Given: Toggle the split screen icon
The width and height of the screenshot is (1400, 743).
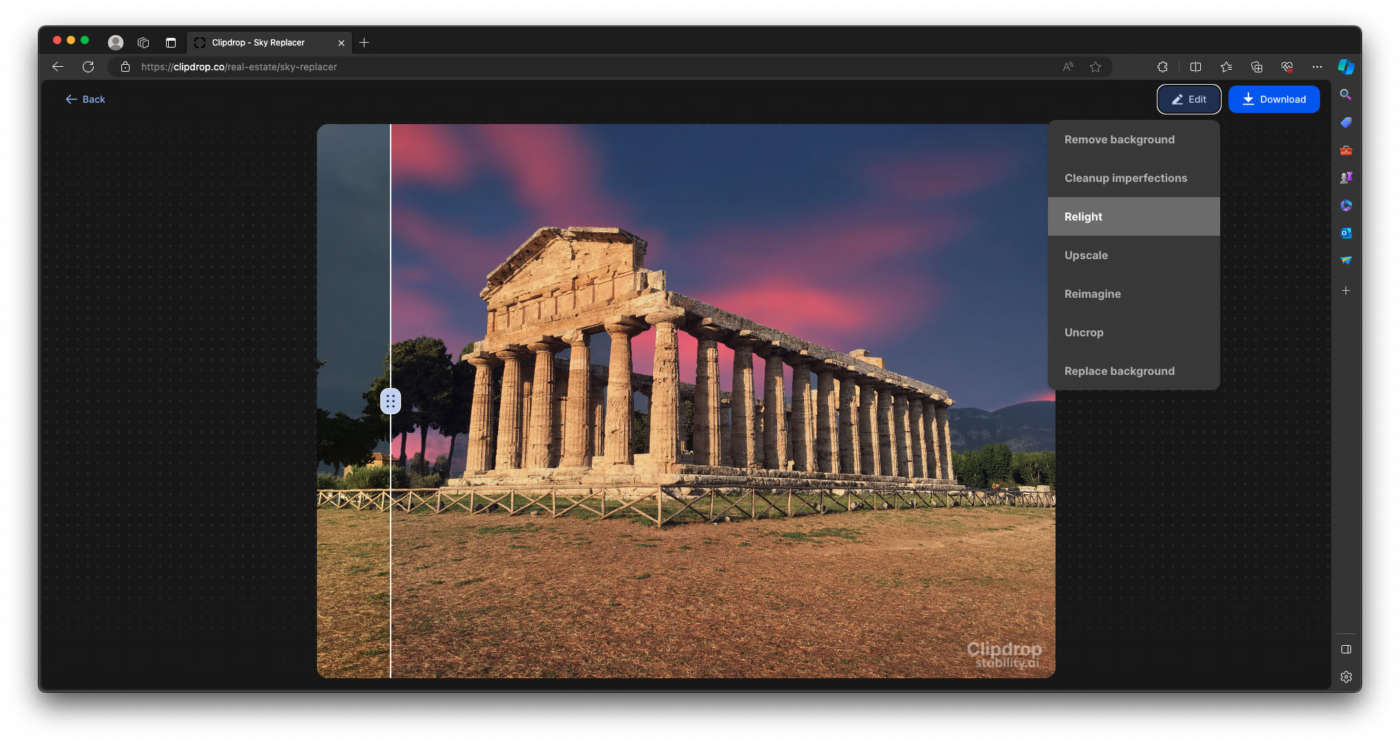Looking at the screenshot, I should 1195,67.
